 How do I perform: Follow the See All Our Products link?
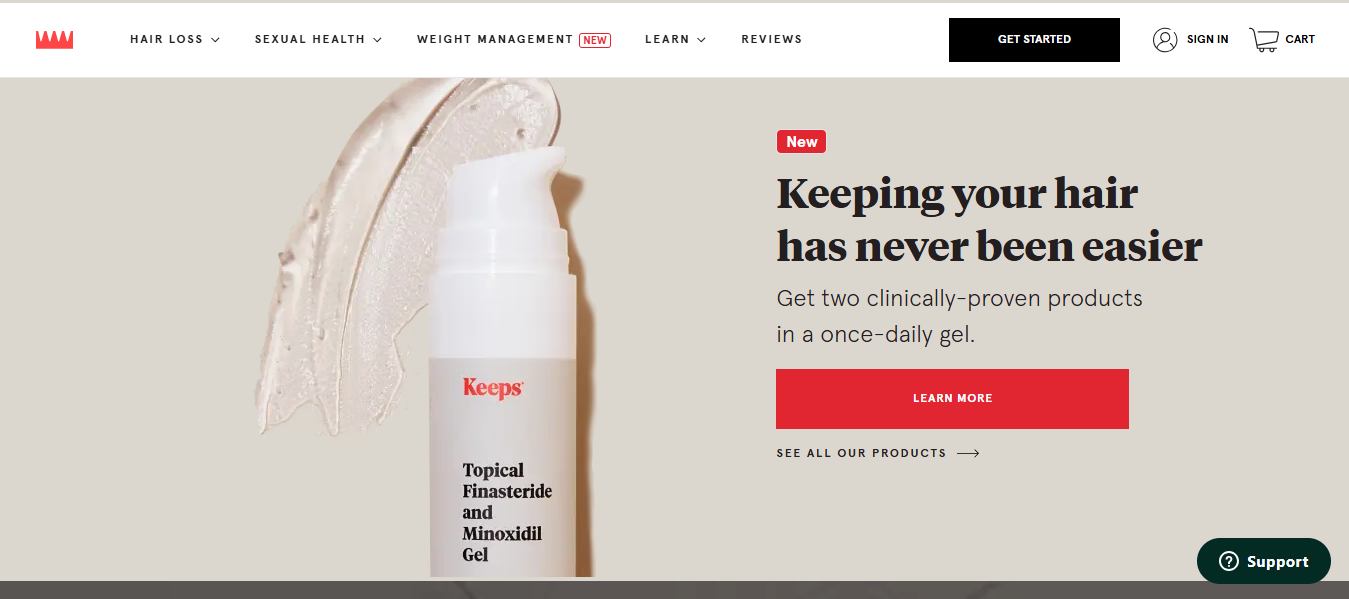(861, 453)
